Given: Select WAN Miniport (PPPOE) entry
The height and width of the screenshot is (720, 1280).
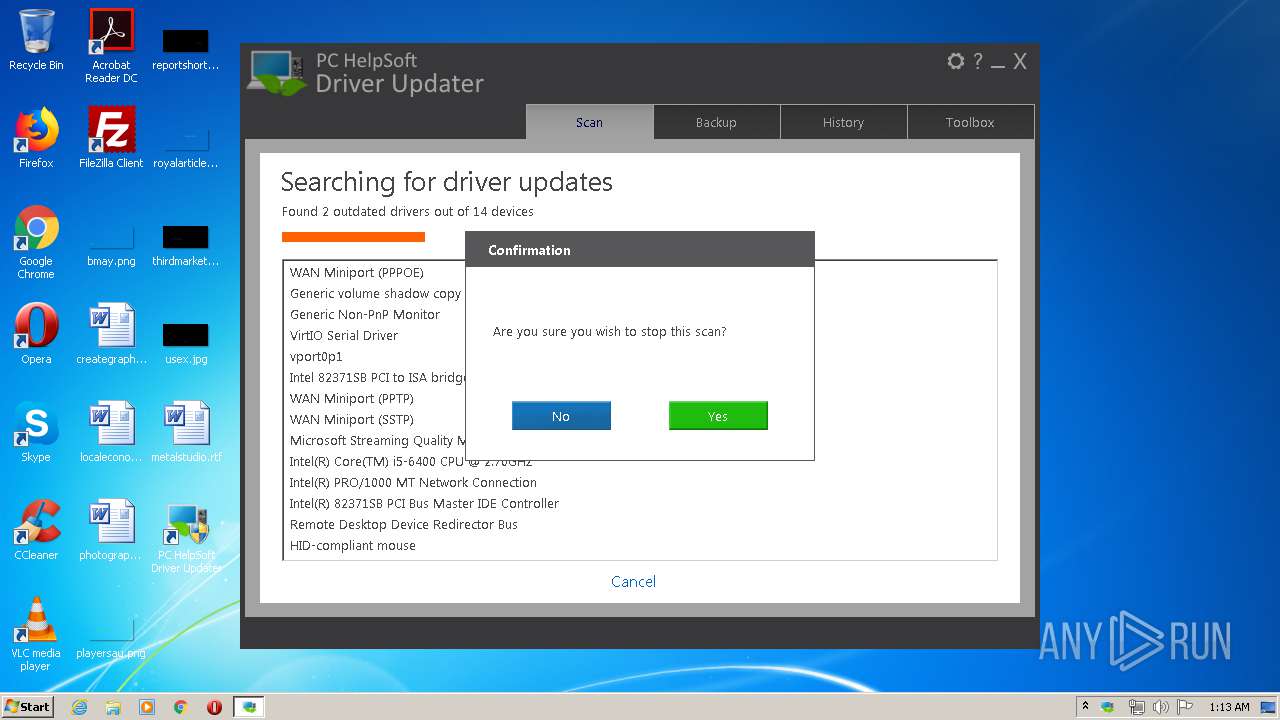Looking at the screenshot, I should (x=357, y=272).
